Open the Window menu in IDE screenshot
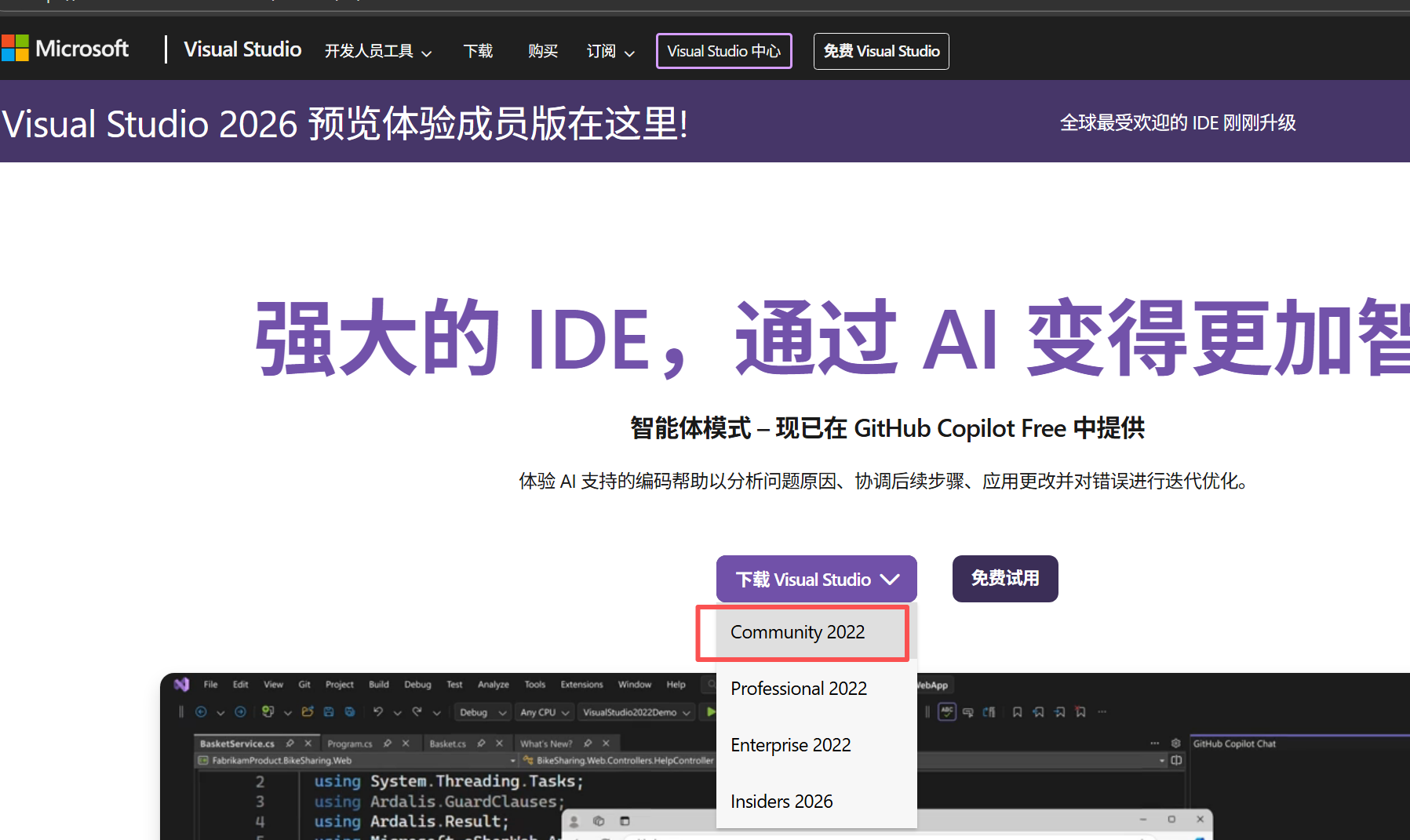The width and height of the screenshot is (1410, 840). pos(635,685)
